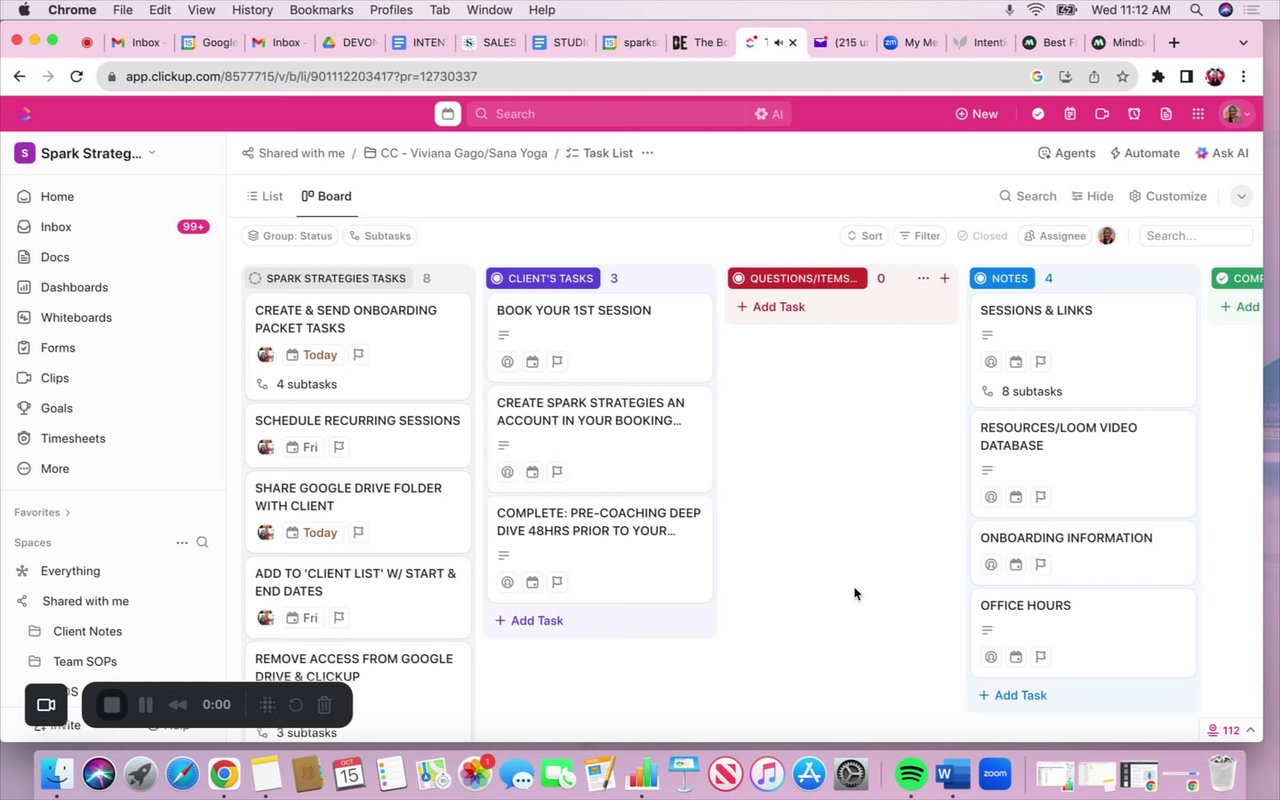Screen dimensions: 1280x800
Task: Open Ask AI
Action: coord(1222,153)
